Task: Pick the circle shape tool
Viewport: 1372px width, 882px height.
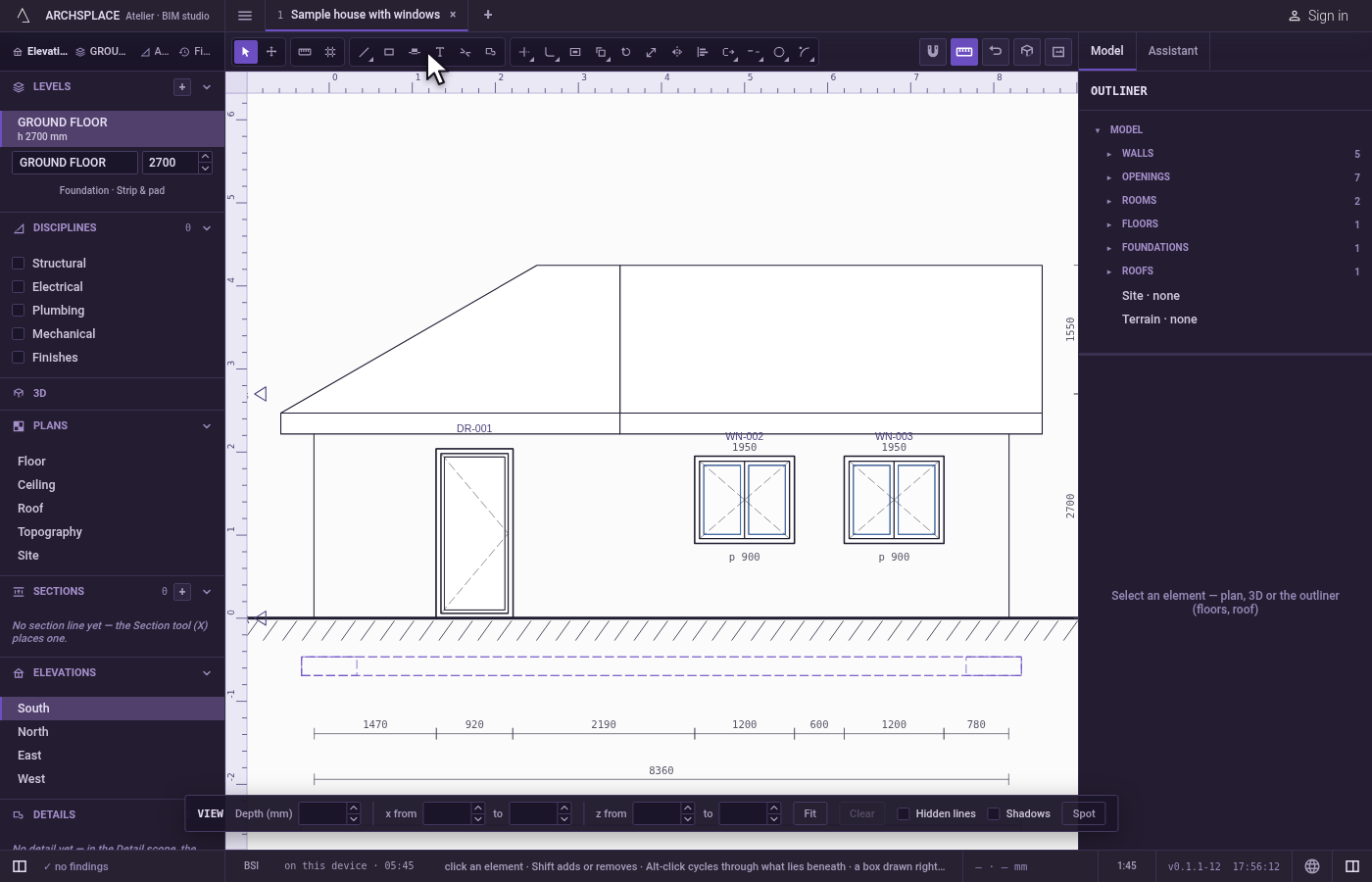Action: pos(779,52)
